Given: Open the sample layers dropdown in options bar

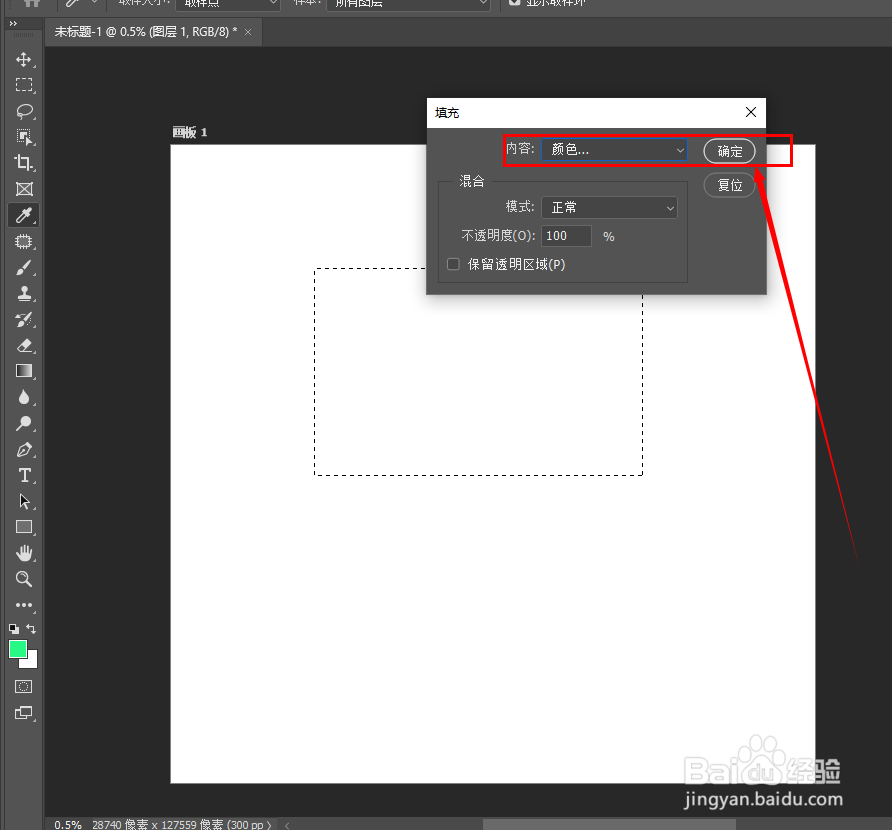Looking at the screenshot, I should [x=408, y=4].
